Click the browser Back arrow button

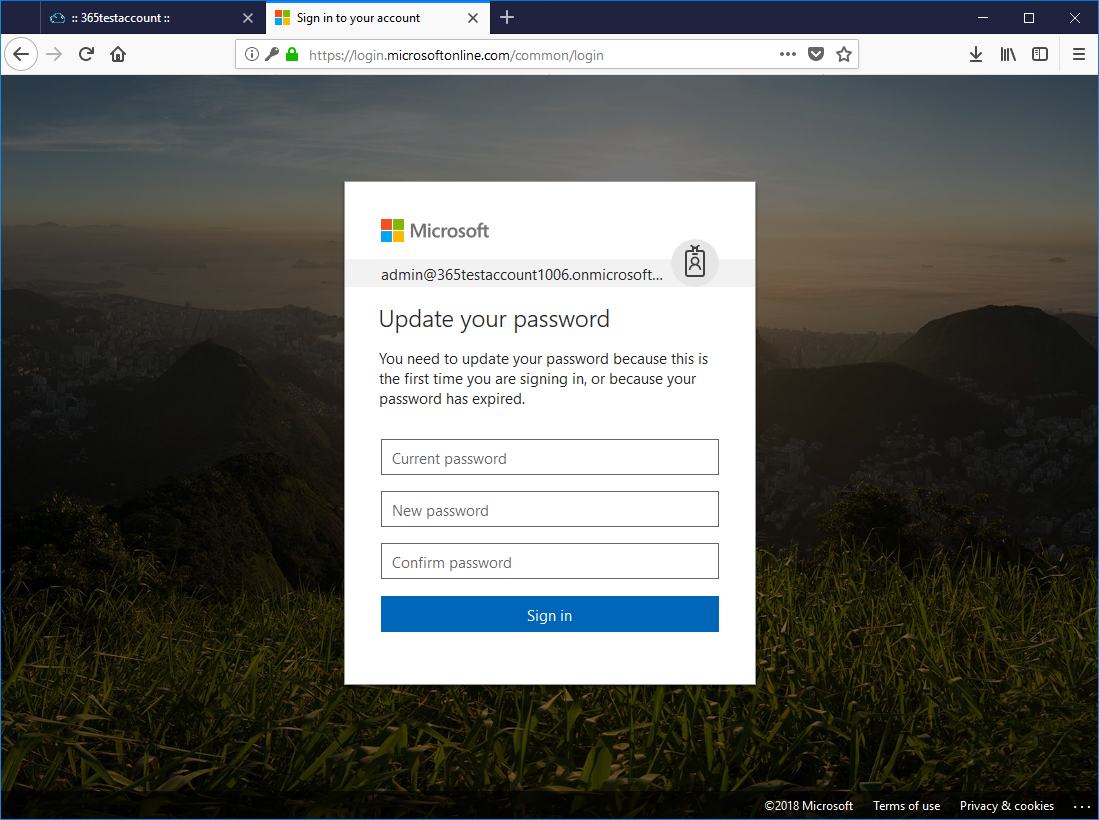click(21, 55)
